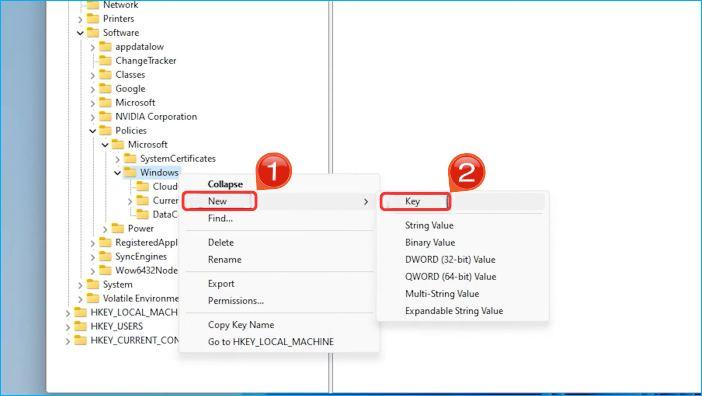Click the New context menu entry
702x396 pixels.
click(x=279, y=201)
